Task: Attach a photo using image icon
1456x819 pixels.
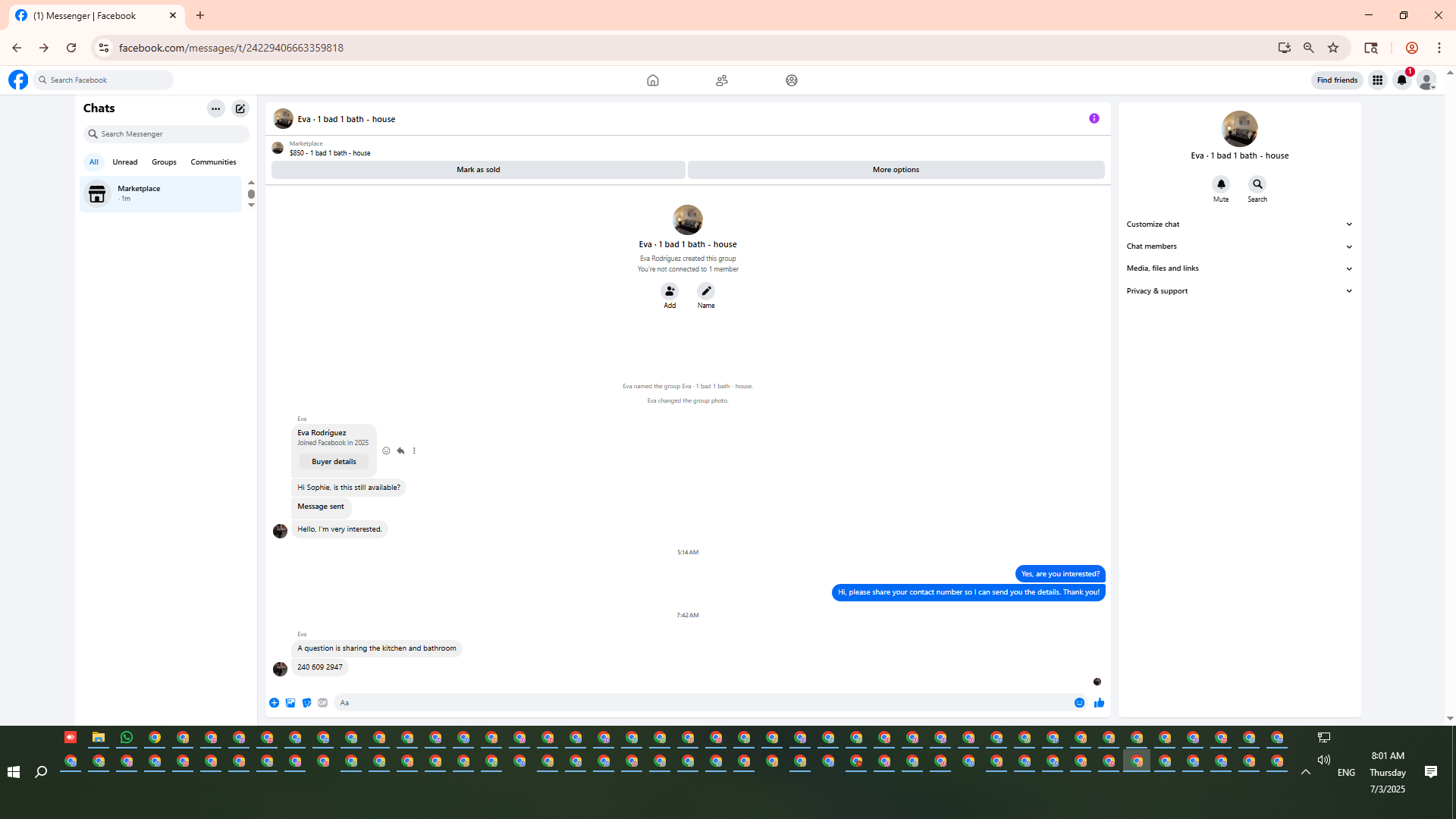Action: click(x=290, y=703)
